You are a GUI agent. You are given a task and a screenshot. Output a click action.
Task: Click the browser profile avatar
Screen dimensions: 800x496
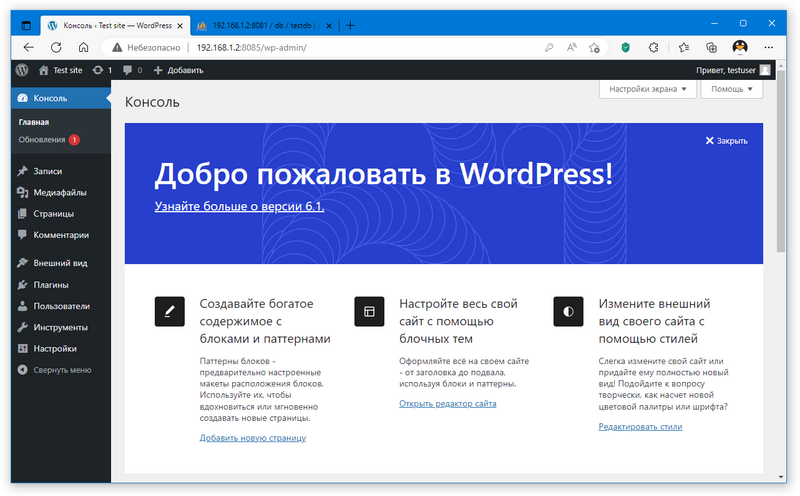click(740, 47)
